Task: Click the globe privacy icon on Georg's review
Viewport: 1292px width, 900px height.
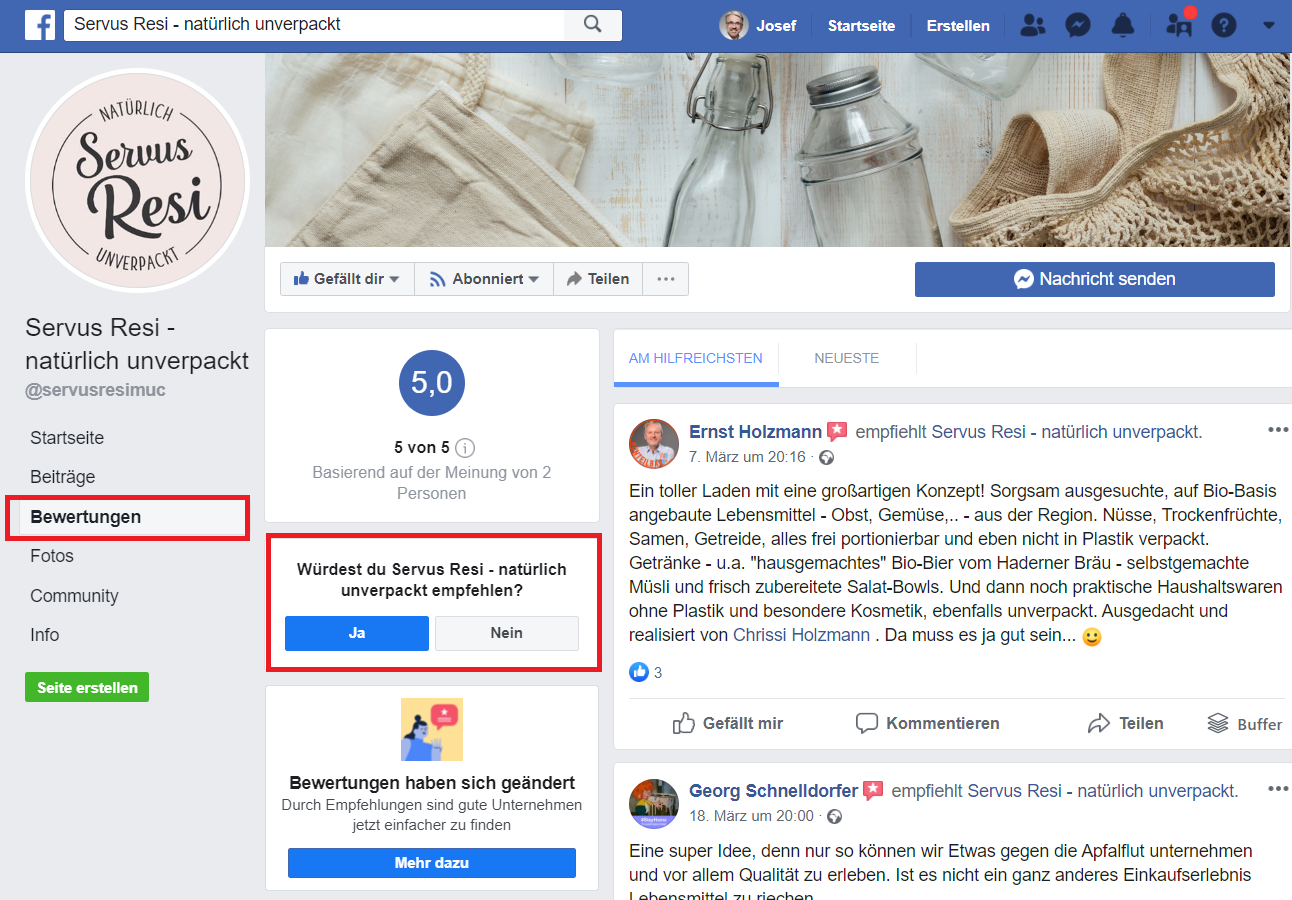Action: pos(835,817)
